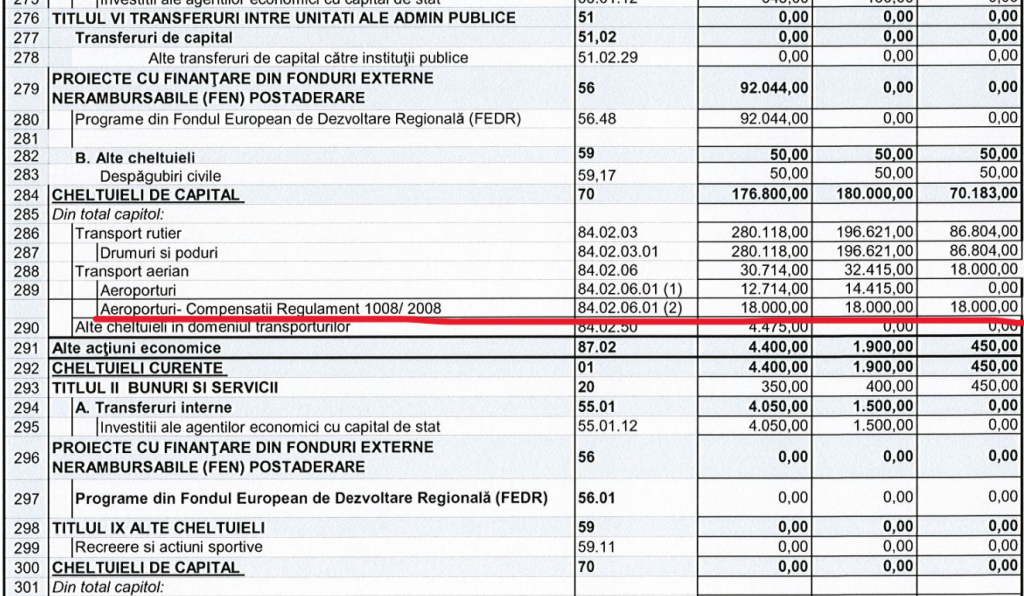This screenshot has height=596, width=1024.
Task: Click value 280.118,00 in Drumuri si poduri row
Action: 771,251
